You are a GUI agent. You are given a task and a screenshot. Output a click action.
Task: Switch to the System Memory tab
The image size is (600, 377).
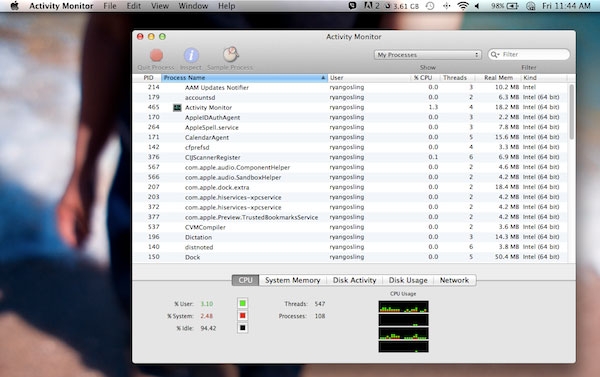pos(293,280)
